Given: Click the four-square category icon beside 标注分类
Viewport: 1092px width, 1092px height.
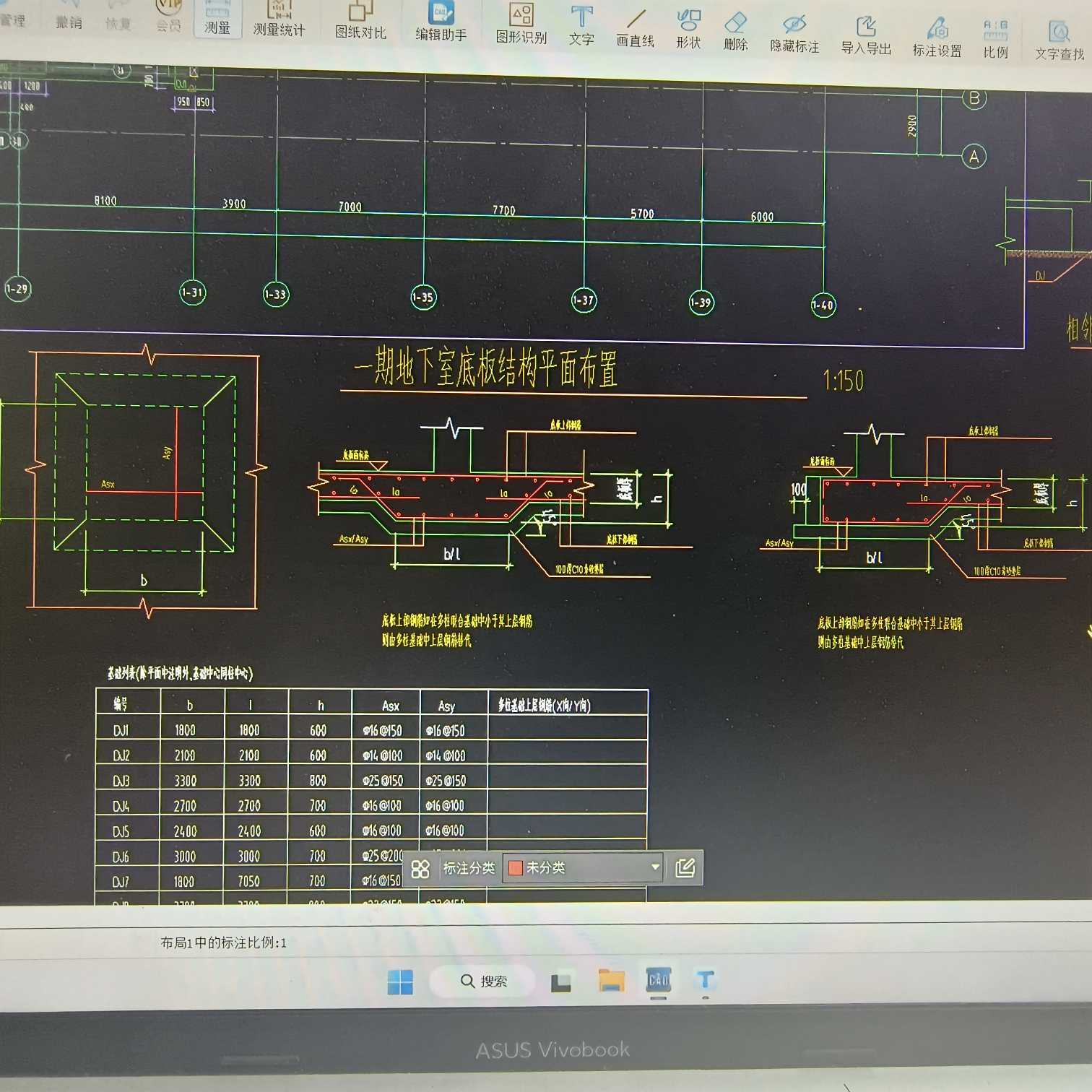Looking at the screenshot, I should pyautogui.click(x=420, y=869).
